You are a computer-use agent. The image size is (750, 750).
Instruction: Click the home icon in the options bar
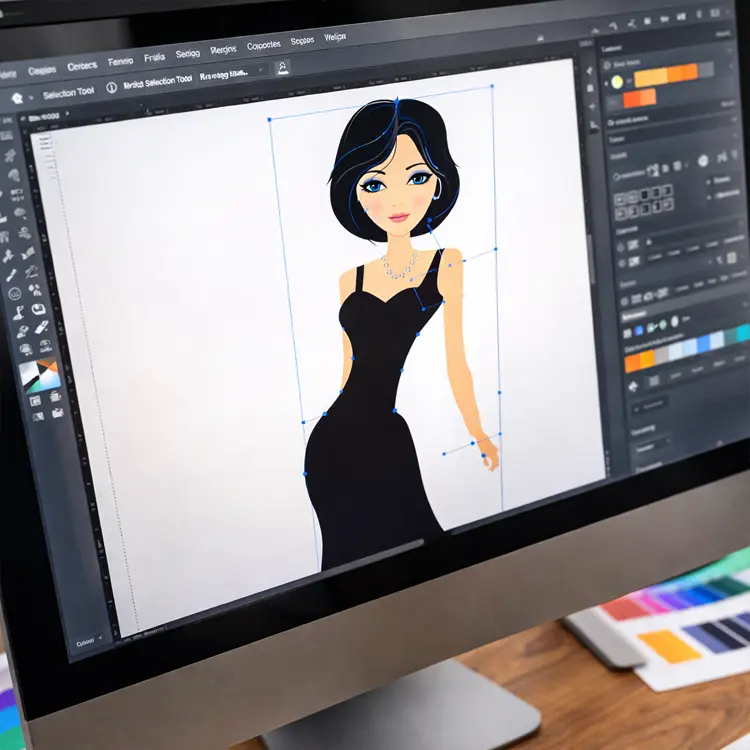coord(16,99)
